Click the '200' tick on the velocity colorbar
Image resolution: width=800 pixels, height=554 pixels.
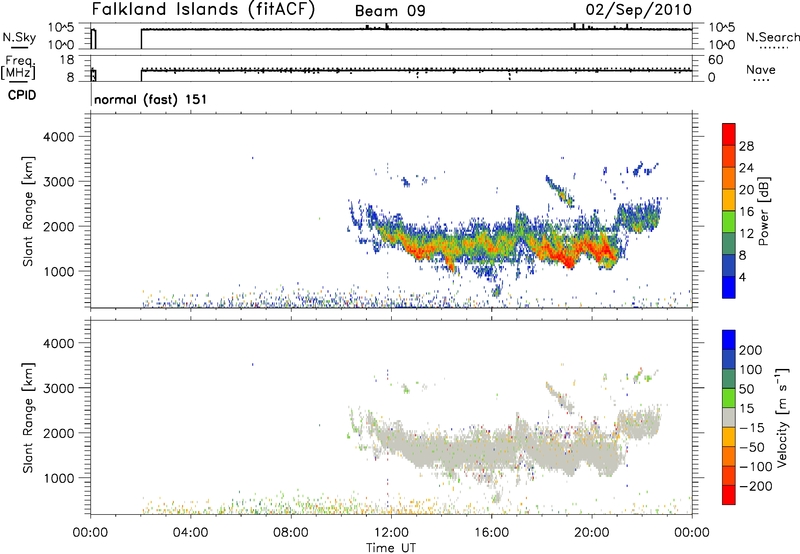[751, 350]
